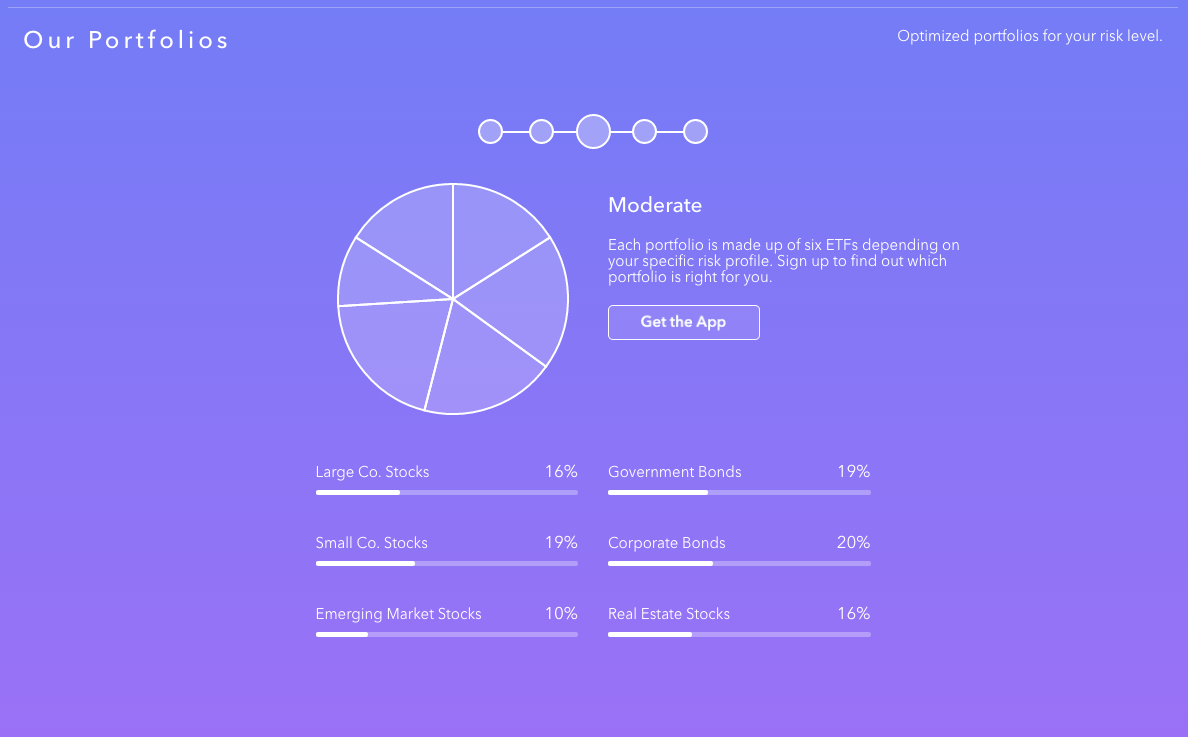Click the 20% Corporate Bonds value
Viewport: 1188px width, 739px height.
pyautogui.click(x=853, y=543)
